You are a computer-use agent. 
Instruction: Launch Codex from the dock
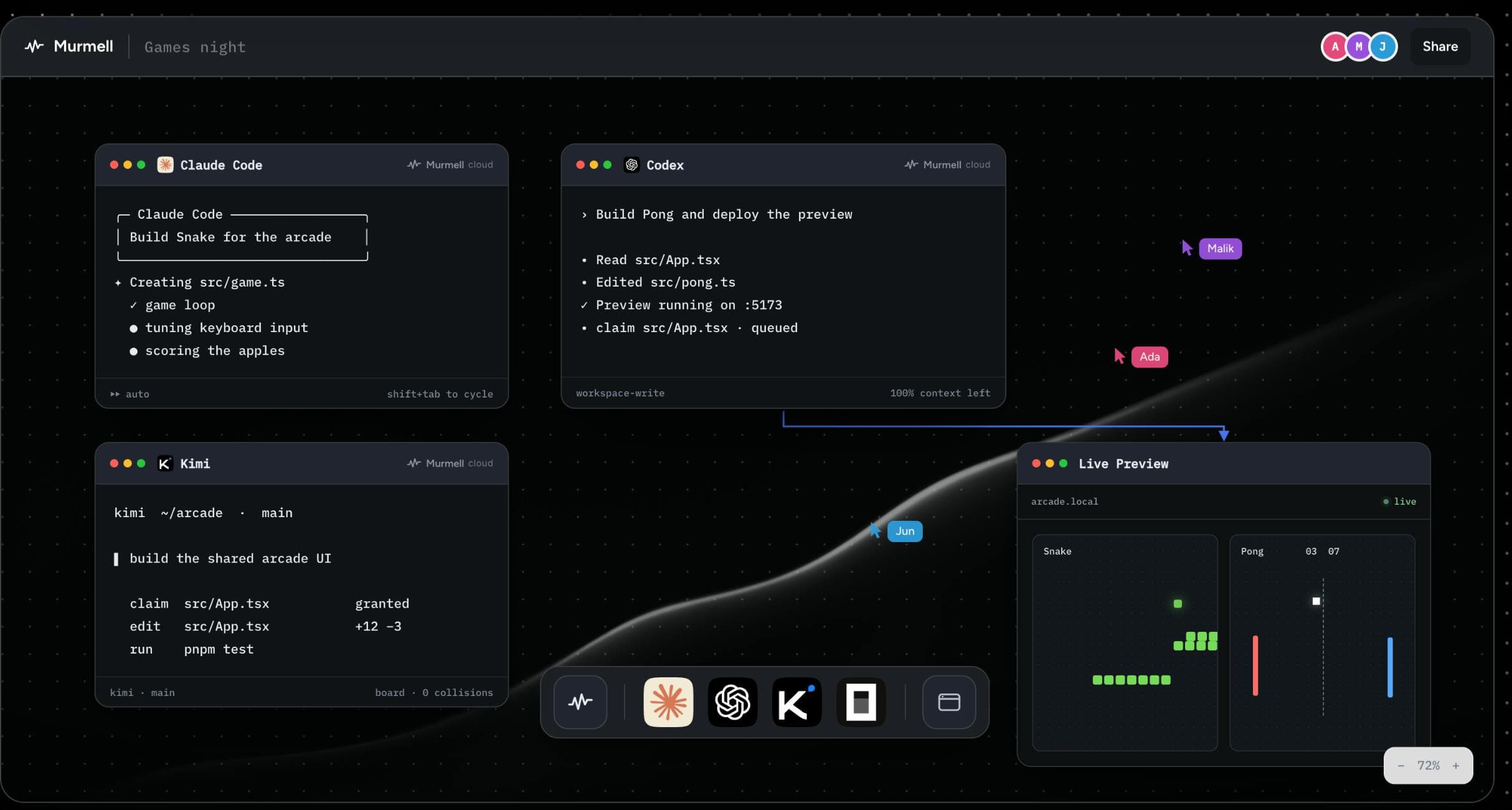pos(732,702)
